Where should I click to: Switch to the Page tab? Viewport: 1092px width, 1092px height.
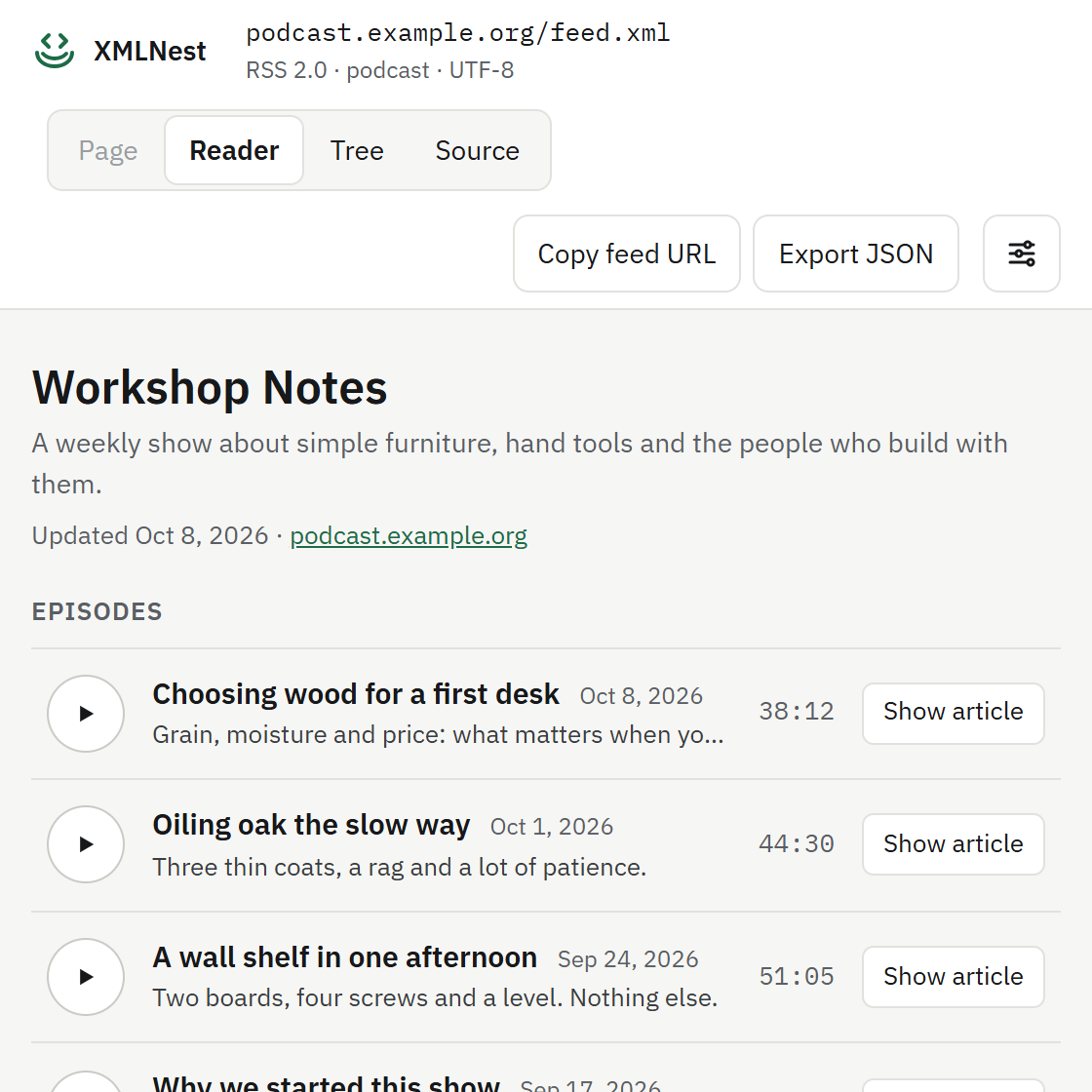click(x=108, y=150)
